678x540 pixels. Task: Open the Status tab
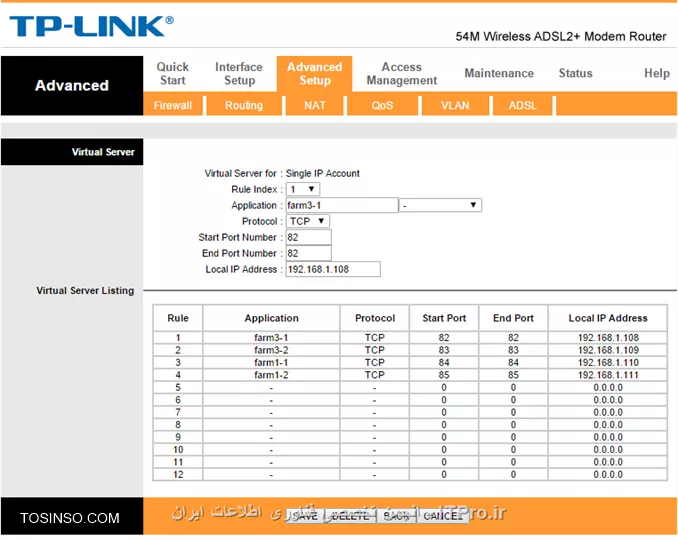point(575,73)
